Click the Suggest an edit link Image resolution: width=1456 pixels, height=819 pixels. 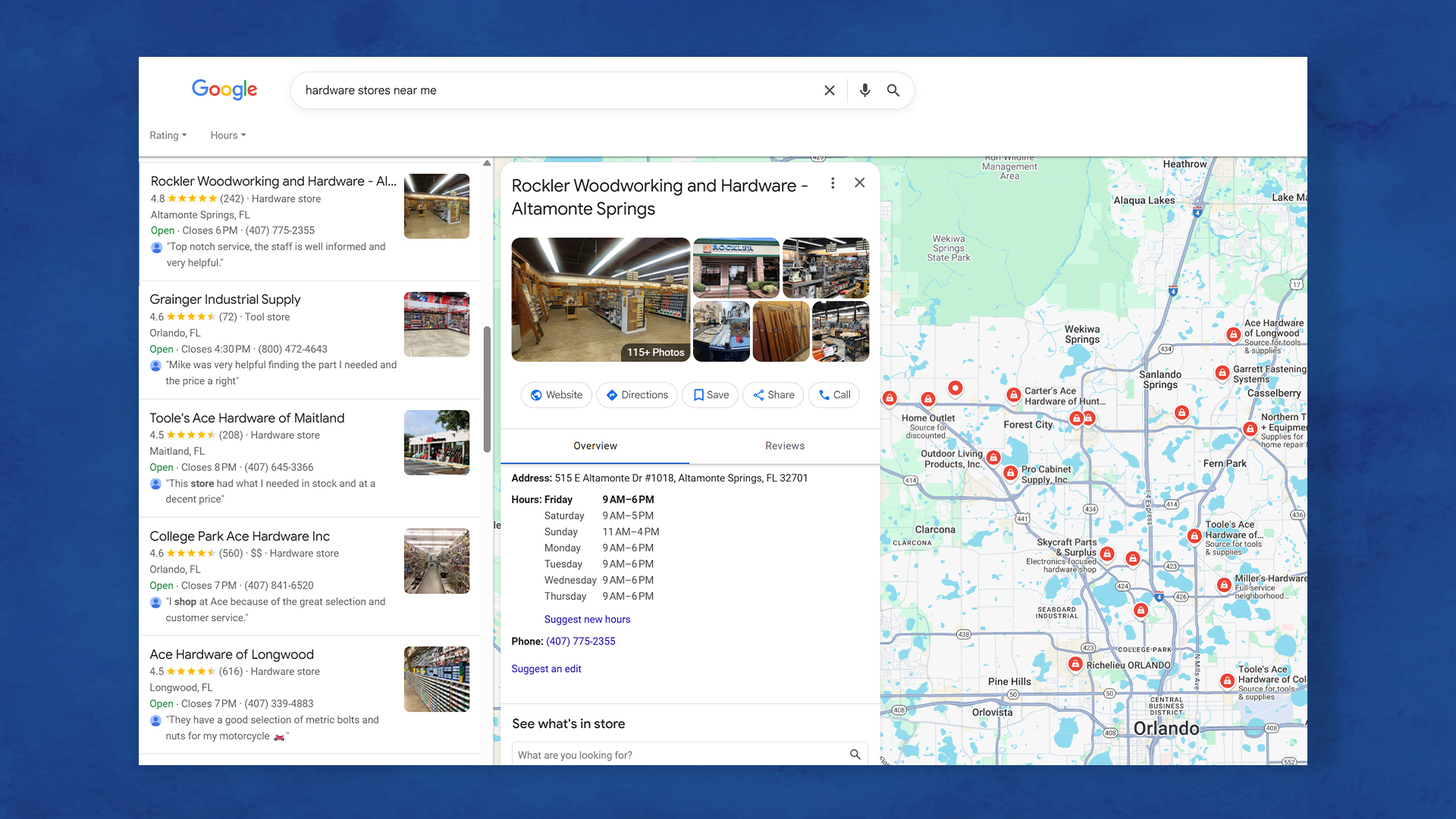[x=546, y=668]
